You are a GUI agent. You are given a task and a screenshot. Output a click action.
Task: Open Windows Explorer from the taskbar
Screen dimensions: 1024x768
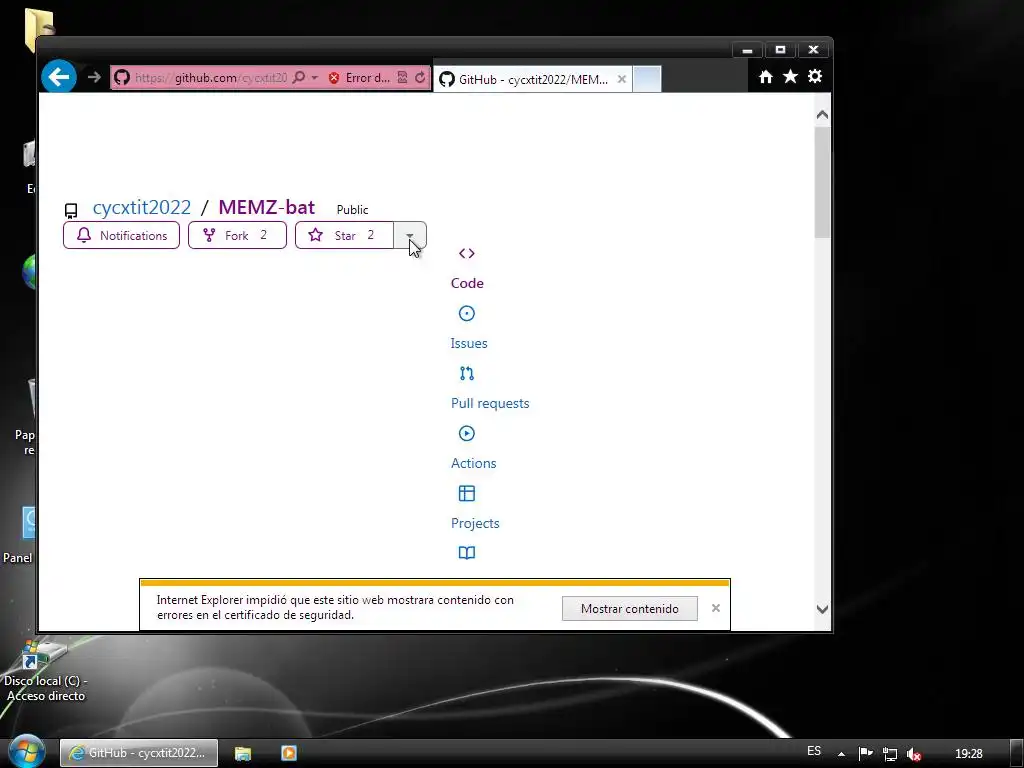(x=243, y=753)
